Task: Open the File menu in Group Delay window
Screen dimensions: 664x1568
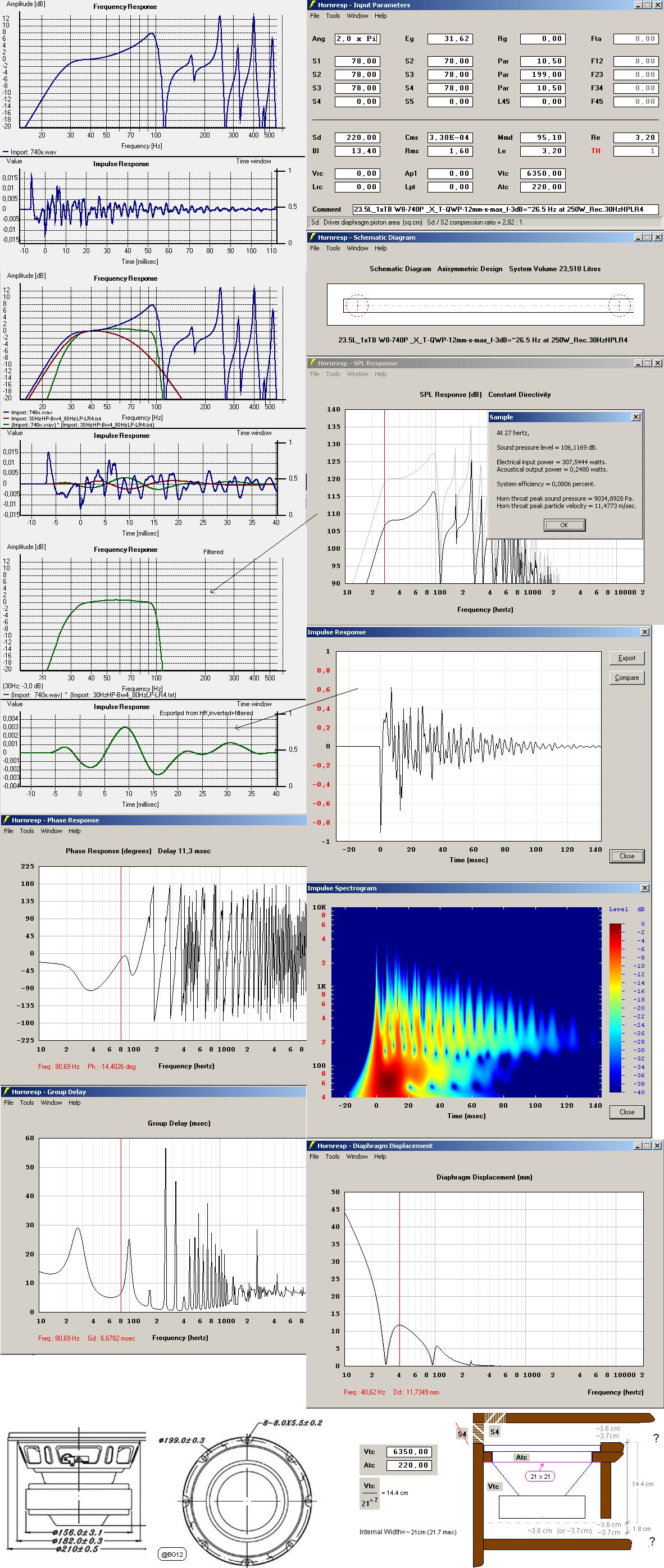Action: coord(8,1103)
